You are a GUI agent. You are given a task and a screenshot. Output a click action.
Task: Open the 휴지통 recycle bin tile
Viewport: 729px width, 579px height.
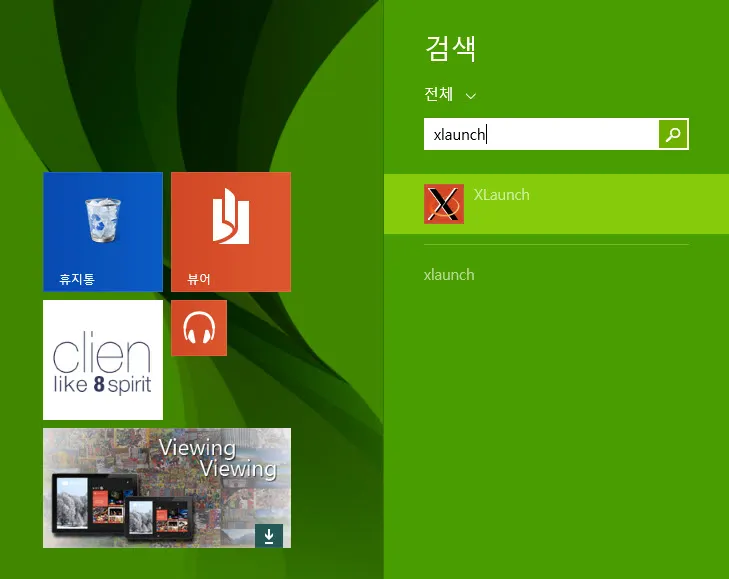tap(103, 232)
